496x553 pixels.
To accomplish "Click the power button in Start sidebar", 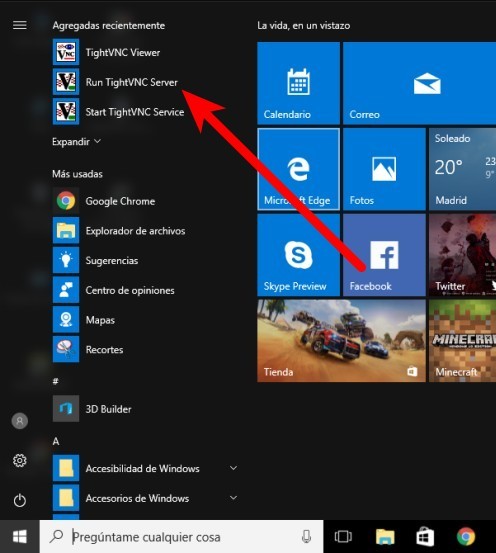I will tap(20, 500).
